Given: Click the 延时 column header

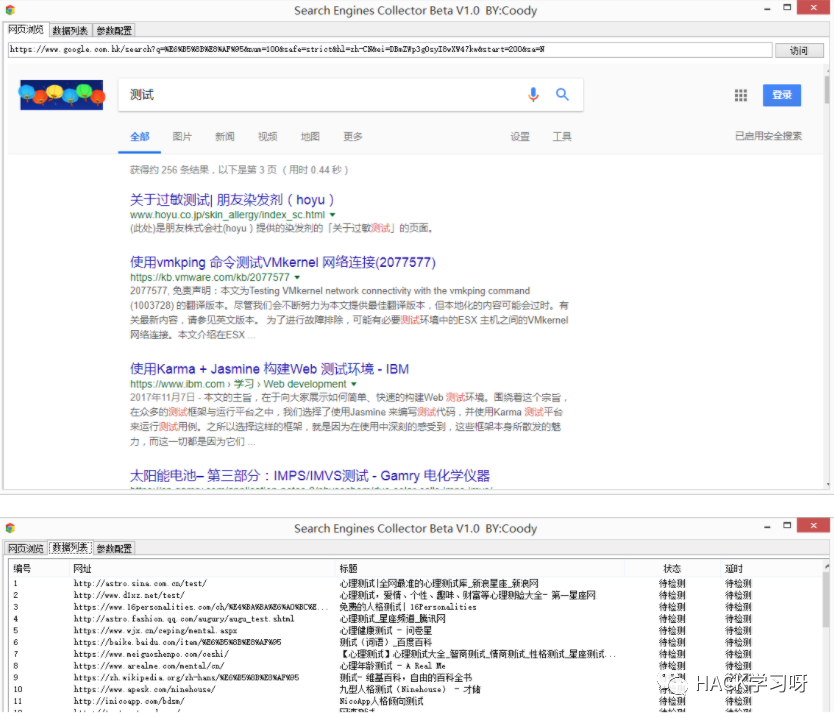Looking at the screenshot, I should point(734,569).
